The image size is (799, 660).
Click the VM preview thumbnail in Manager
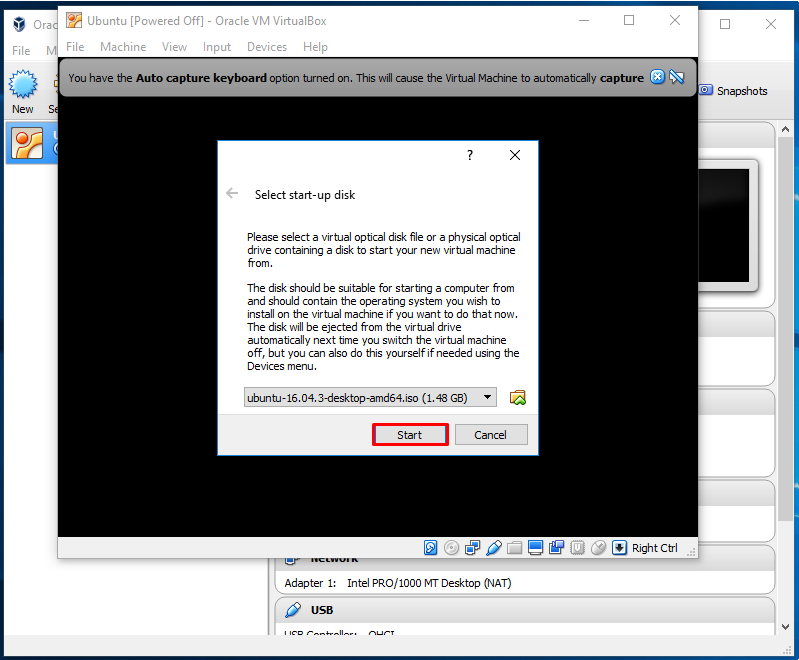[x=724, y=226]
